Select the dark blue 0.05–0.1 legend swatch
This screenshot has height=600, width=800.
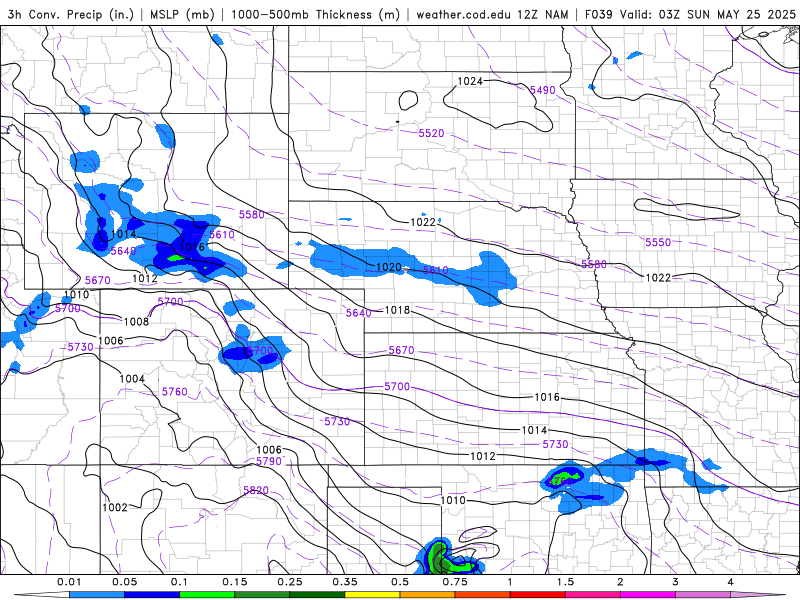click(x=152, y=595)
